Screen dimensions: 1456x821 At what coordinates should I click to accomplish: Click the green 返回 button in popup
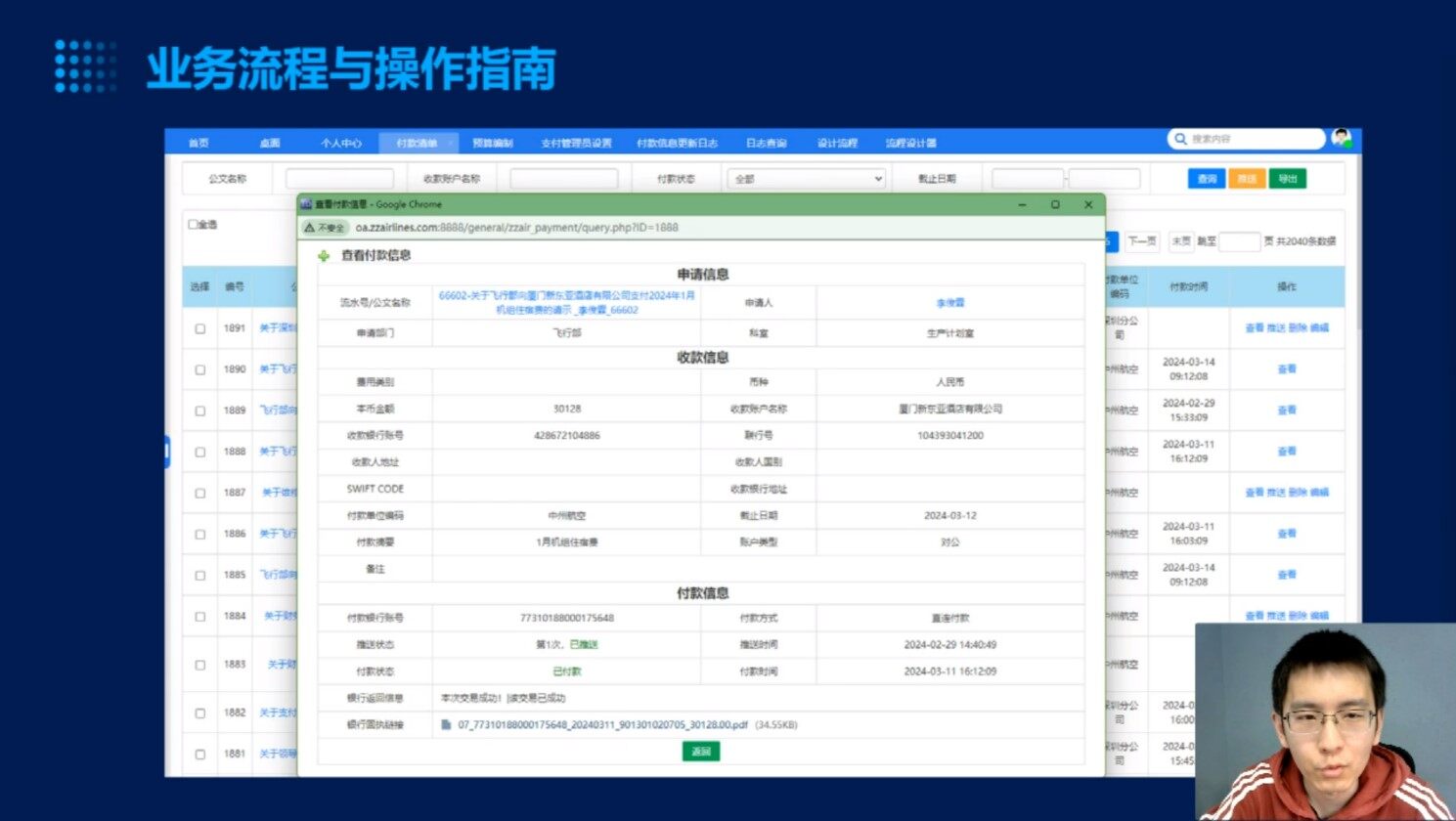point(700,752)
